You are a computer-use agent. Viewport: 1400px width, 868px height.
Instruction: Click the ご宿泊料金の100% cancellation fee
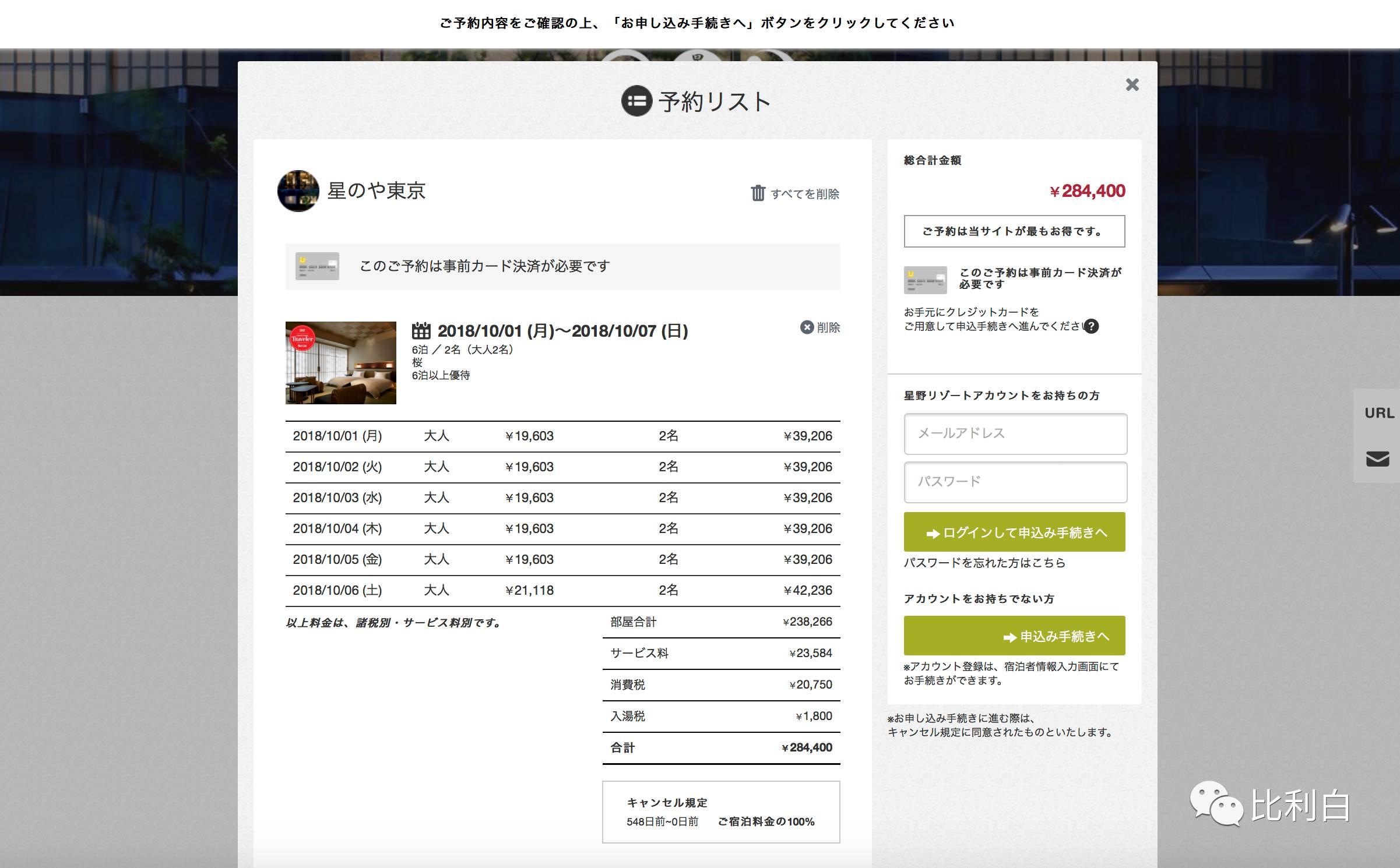[766, 822]
